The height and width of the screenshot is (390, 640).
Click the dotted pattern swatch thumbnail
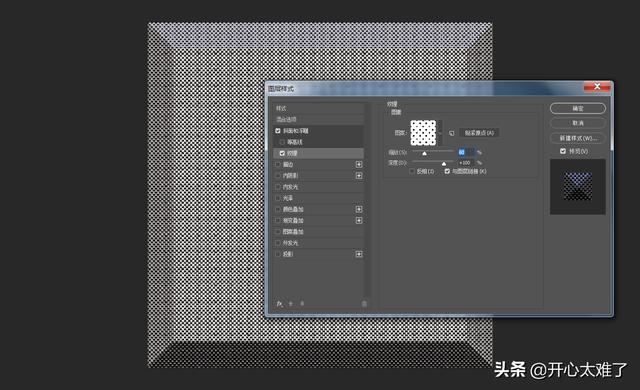pyautogui.click(x=423, y=133)
